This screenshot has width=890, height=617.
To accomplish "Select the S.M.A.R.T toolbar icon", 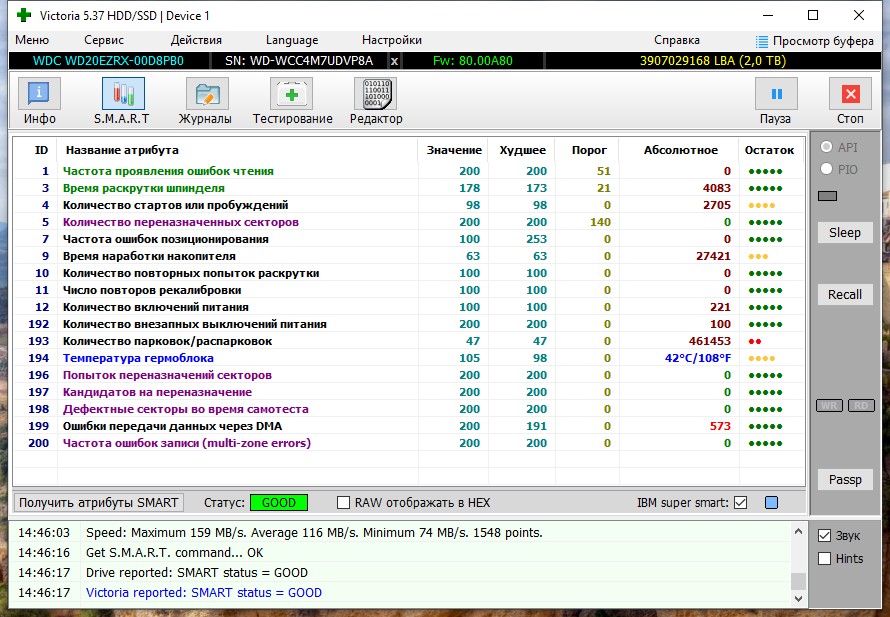I will pos(123,93).
